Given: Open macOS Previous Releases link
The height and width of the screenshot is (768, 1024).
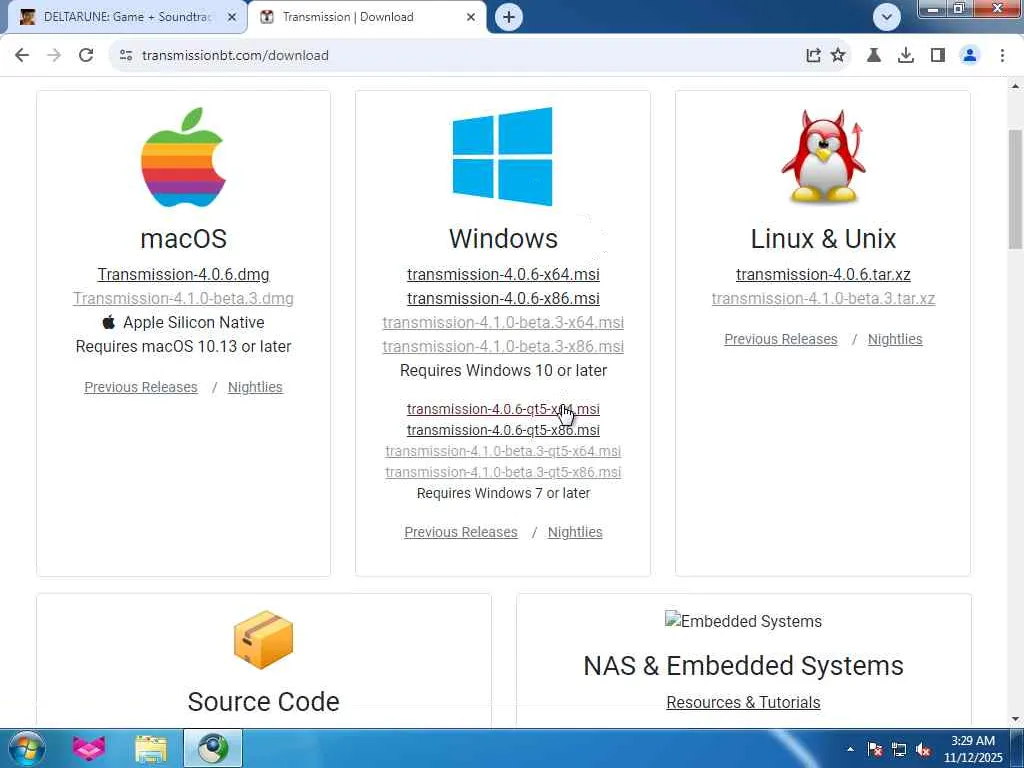Looking at the screenshot, I should coord(141,387).
